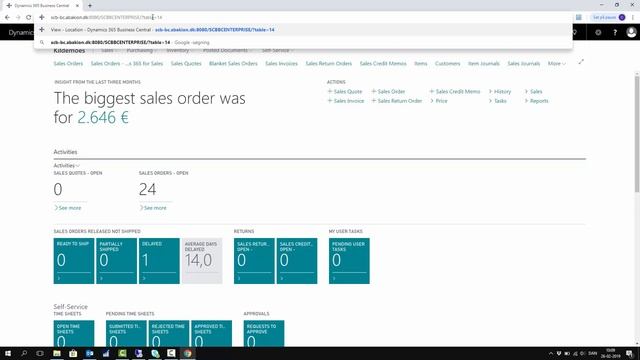Open the Partially Shipped tile
Viewport: 640px width, 360px height.
[116, 261]
